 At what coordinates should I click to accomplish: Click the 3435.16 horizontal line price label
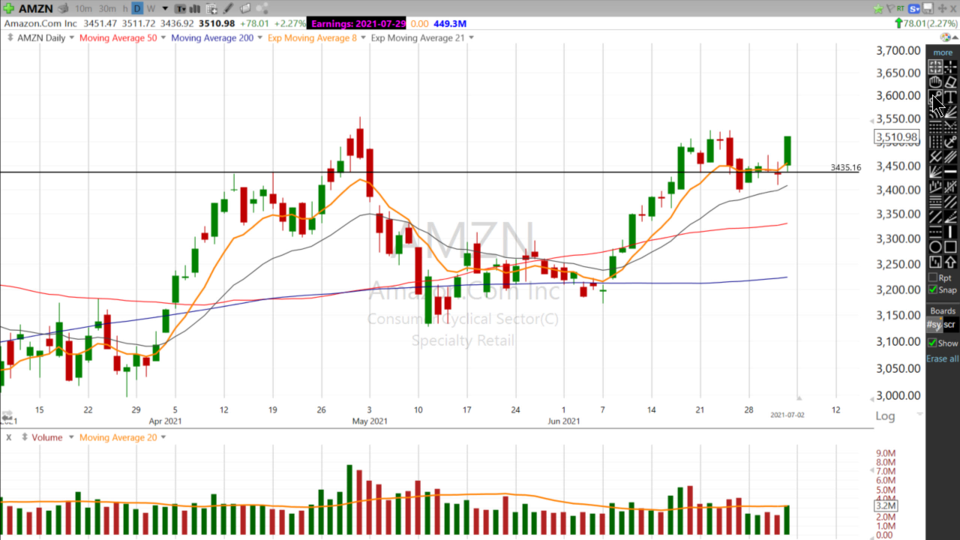[846, 167]
